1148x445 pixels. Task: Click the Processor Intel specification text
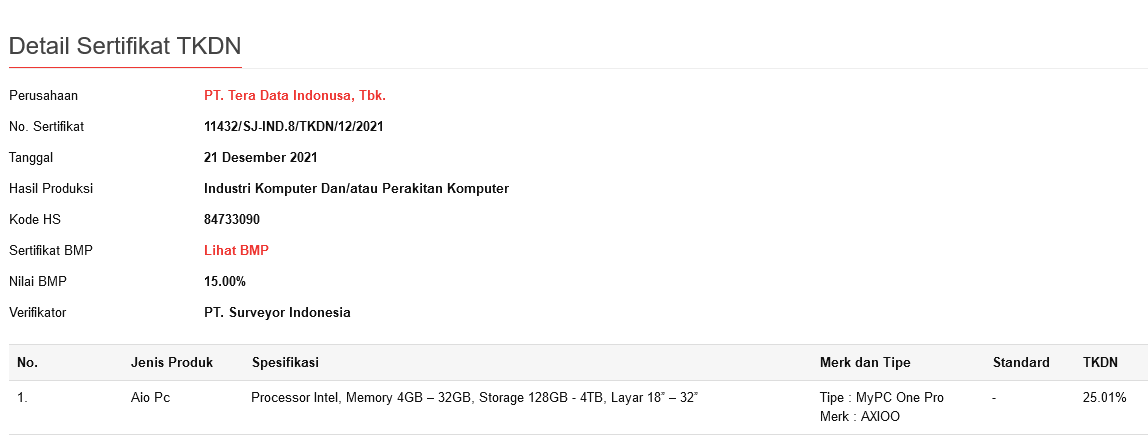[474, 398]
